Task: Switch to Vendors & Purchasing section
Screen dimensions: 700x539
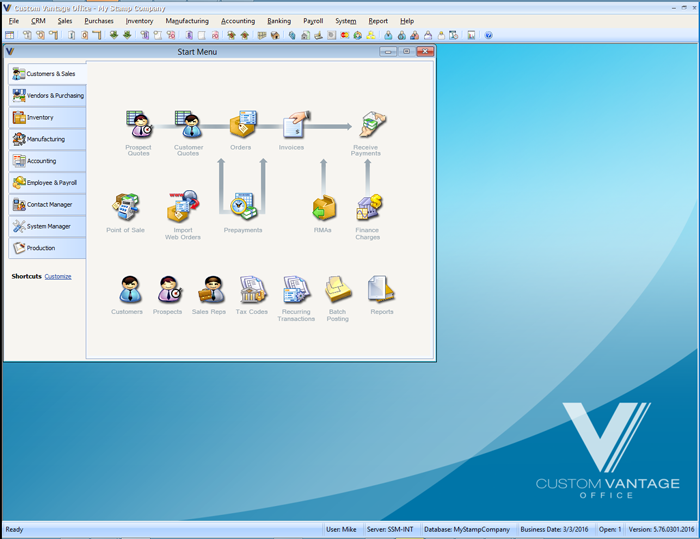Action: tap(47, 96)
